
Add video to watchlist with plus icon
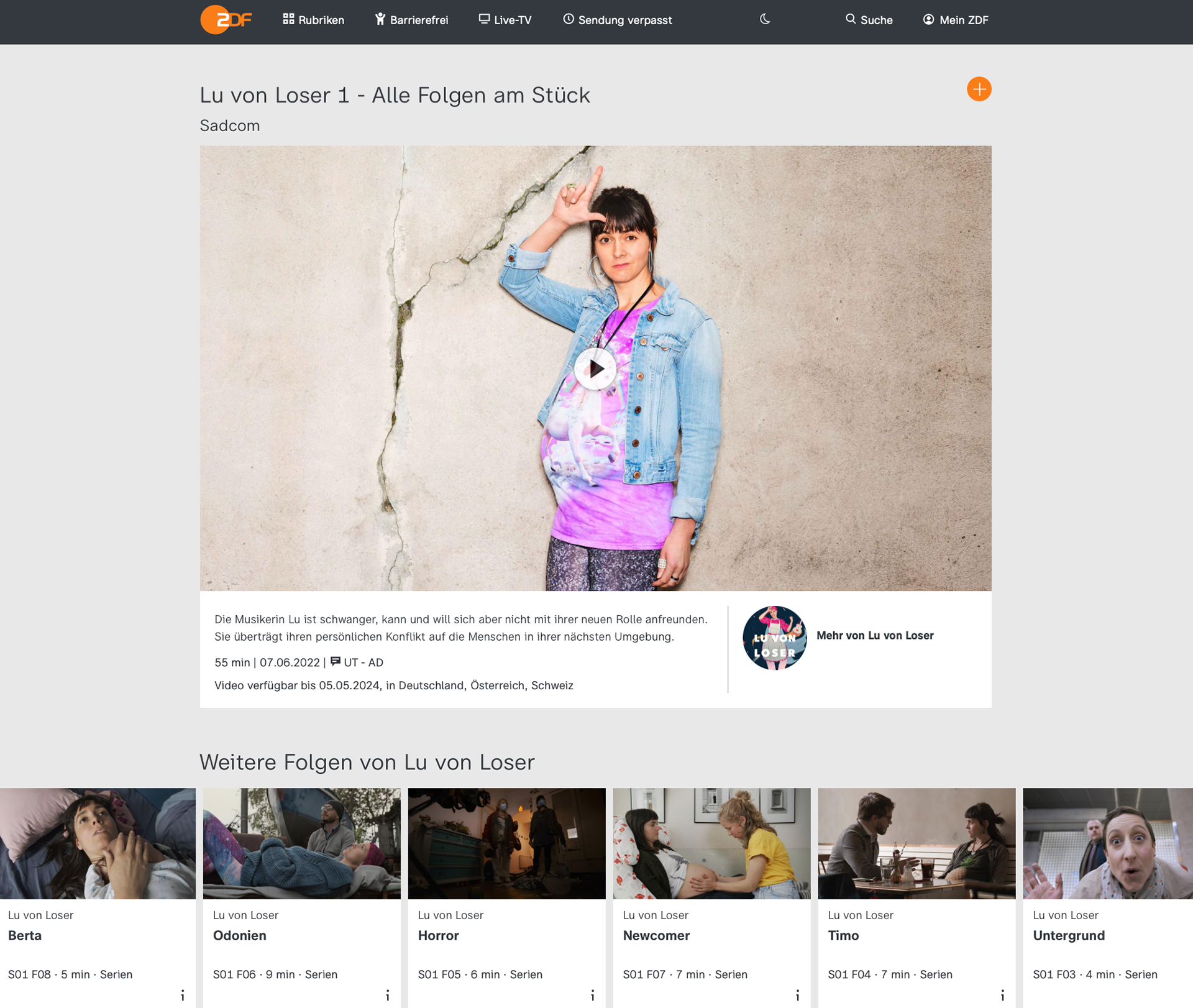click(979, 89)
